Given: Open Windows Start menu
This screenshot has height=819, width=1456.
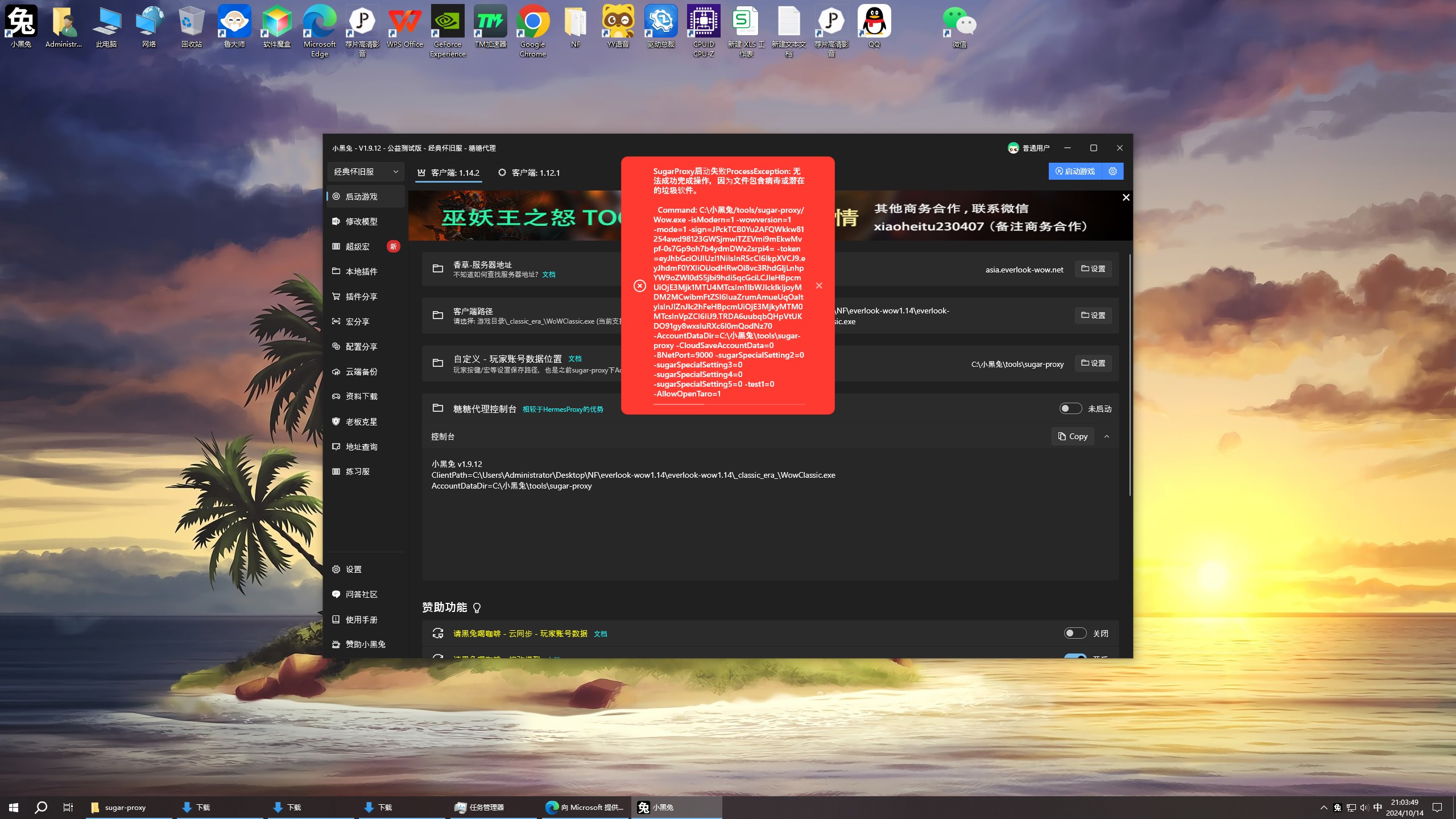Looking at the screenshot, I should (x=14, y=808).
